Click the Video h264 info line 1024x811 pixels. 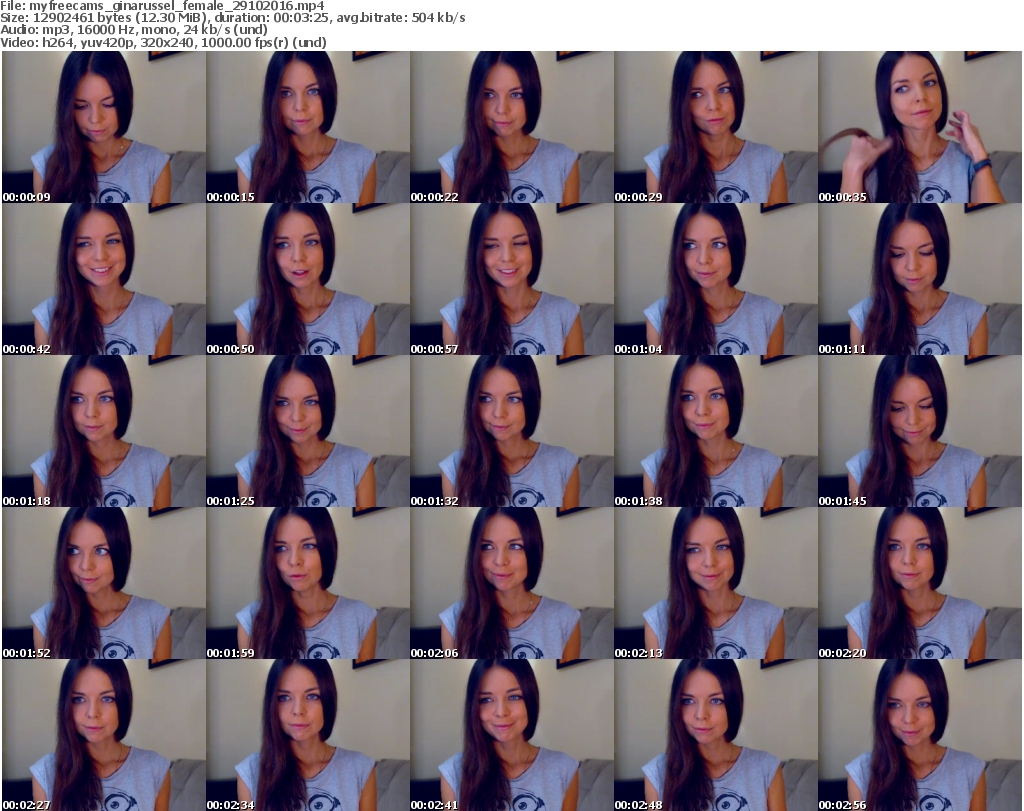tap(163, 42)
